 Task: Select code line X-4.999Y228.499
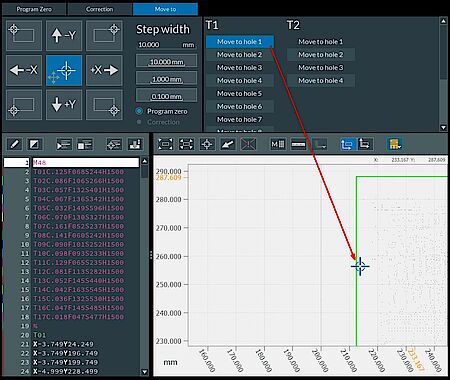(65, 371)
